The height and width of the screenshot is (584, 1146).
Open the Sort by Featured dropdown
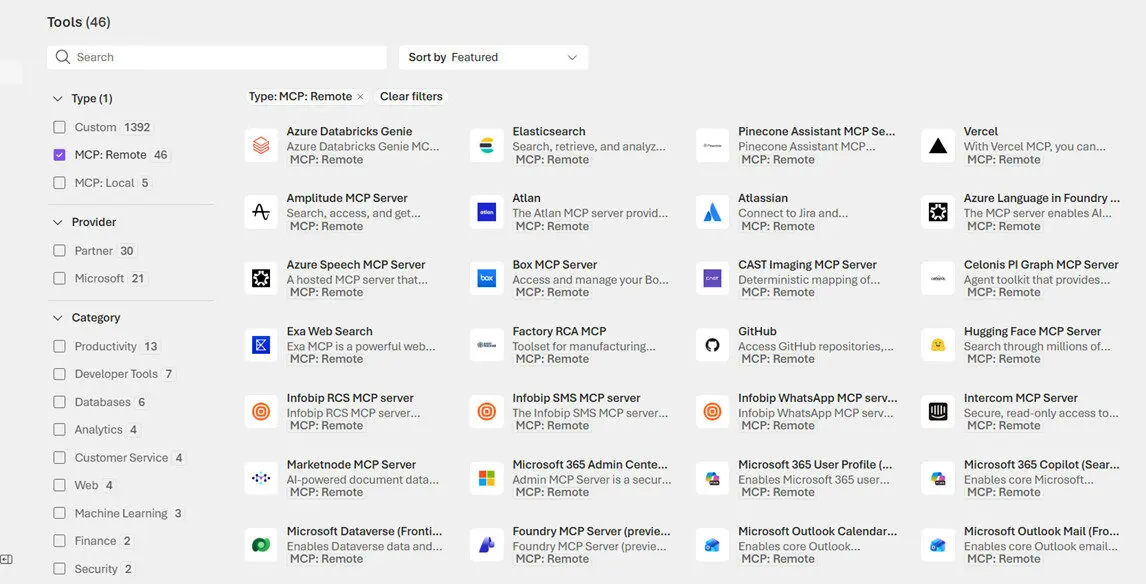click(x=493, y=57)
